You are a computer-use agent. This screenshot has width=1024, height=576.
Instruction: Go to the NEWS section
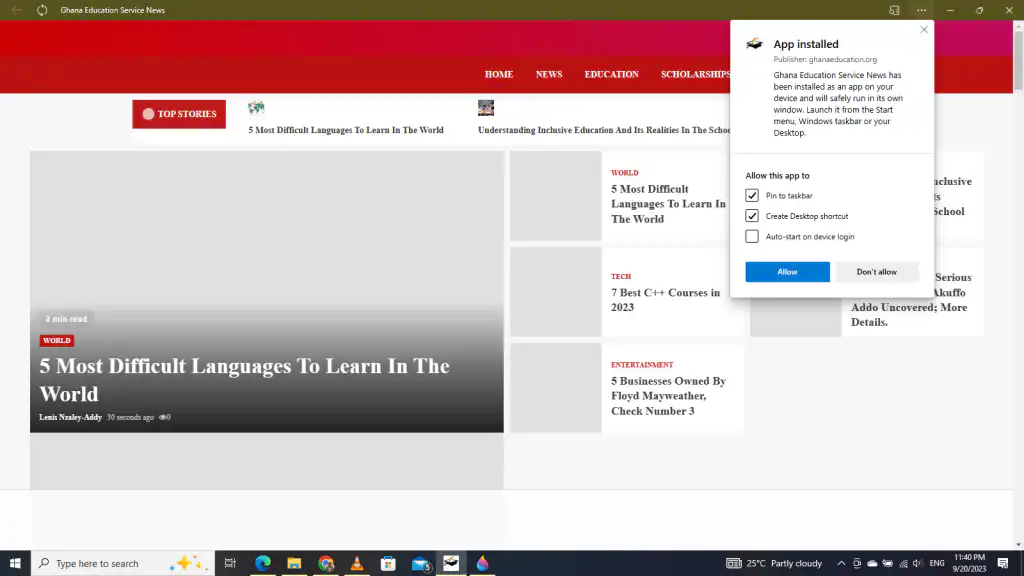point(548,74)
